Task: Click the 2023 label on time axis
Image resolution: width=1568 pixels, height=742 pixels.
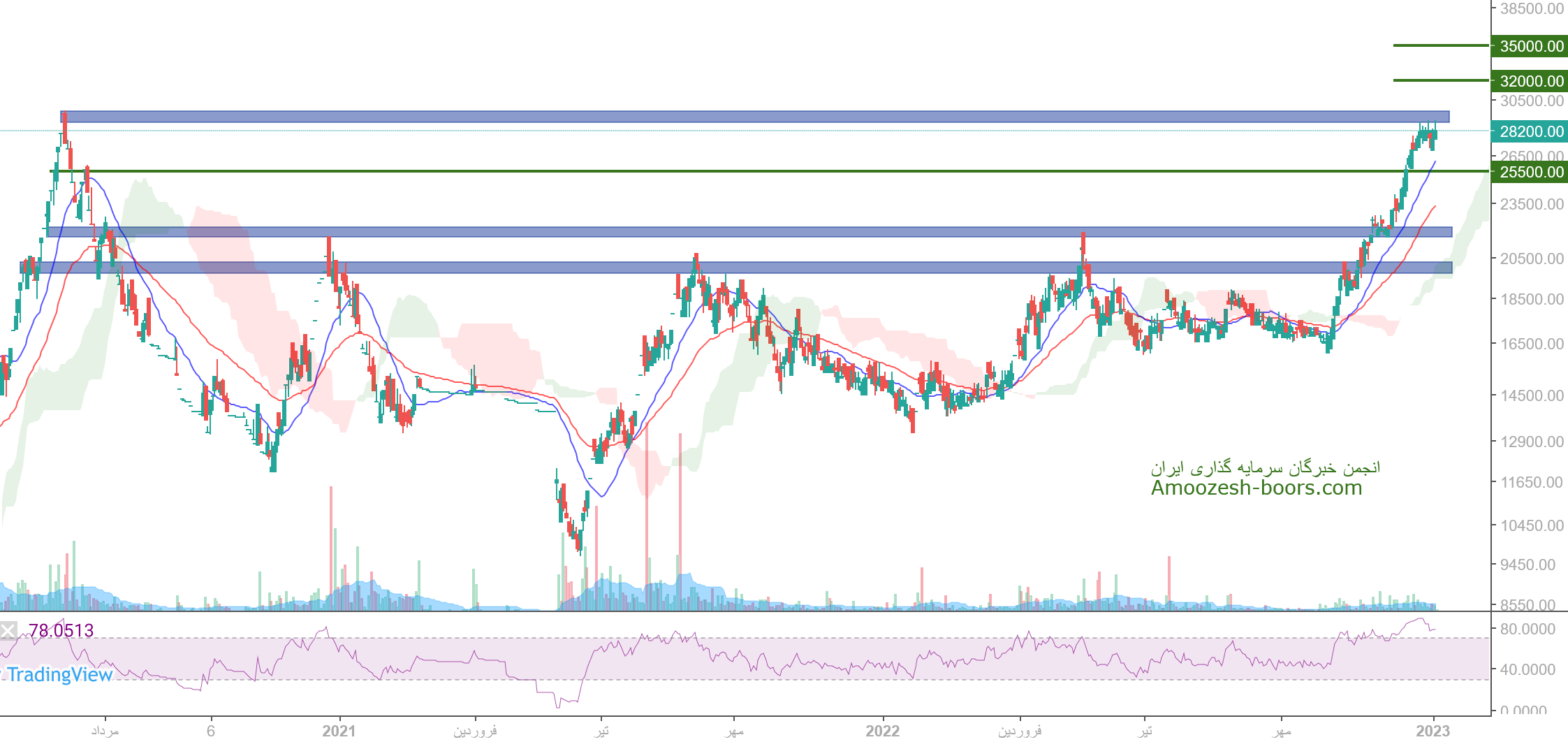Action: (1433, 731)
